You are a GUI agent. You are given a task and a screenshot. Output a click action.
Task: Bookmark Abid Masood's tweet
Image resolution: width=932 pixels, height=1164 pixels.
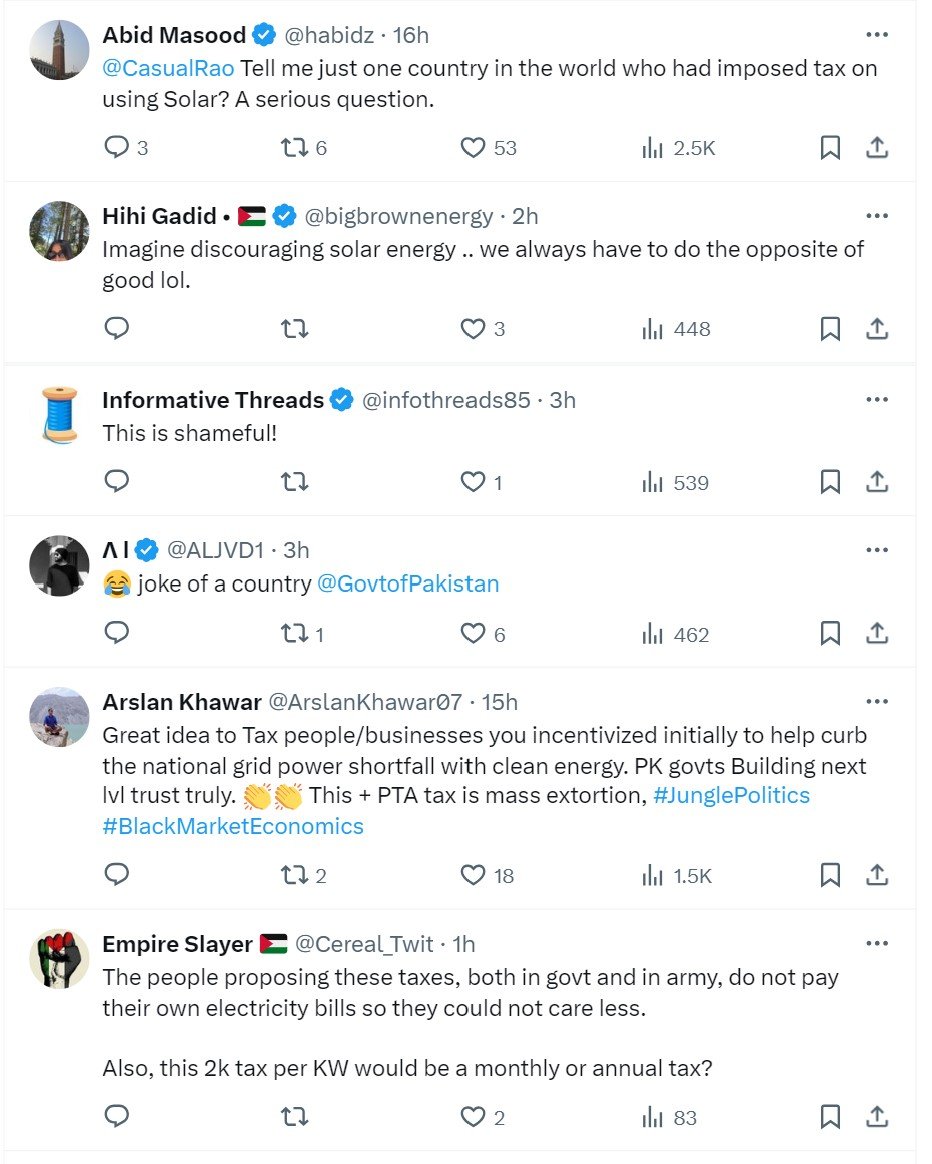click(830, 148)
